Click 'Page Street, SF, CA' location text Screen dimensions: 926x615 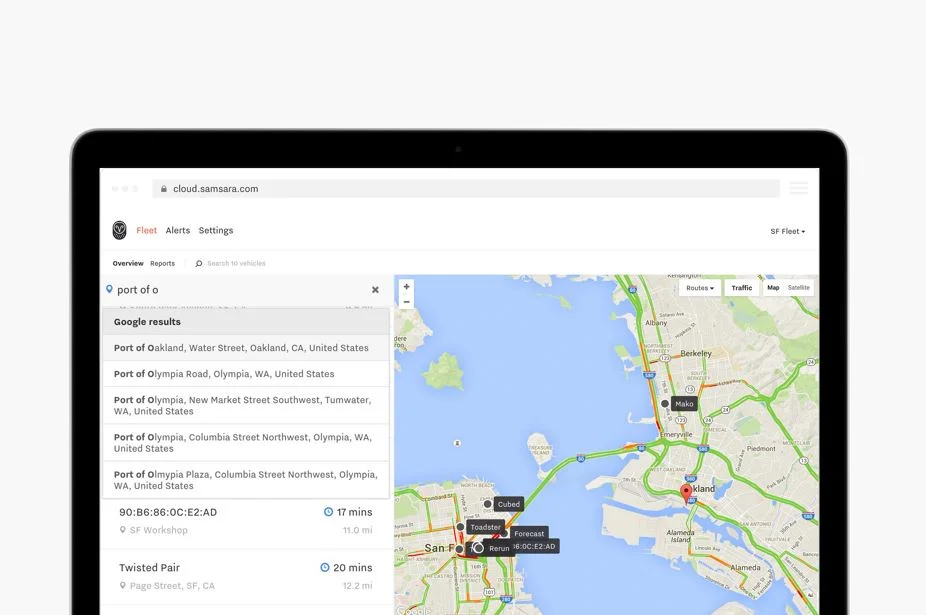coord(172,586)
